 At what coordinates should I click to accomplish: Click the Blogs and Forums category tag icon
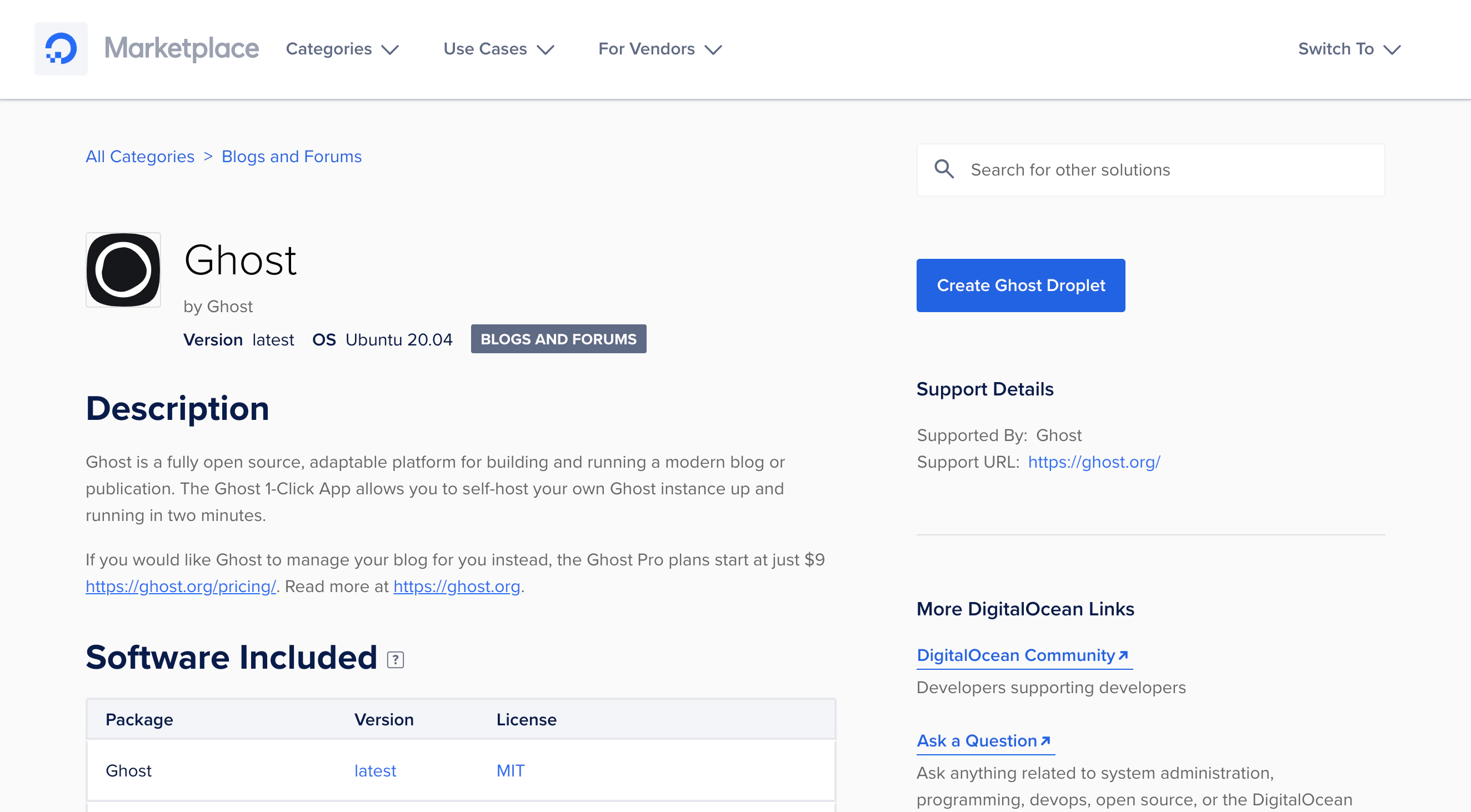[558, 339]
